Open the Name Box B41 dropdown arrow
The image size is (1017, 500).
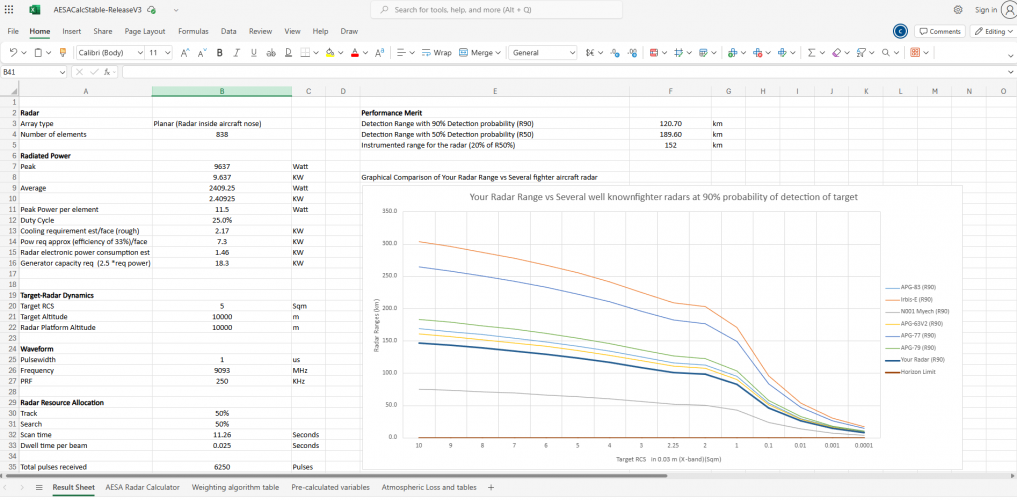coord(62,72)
